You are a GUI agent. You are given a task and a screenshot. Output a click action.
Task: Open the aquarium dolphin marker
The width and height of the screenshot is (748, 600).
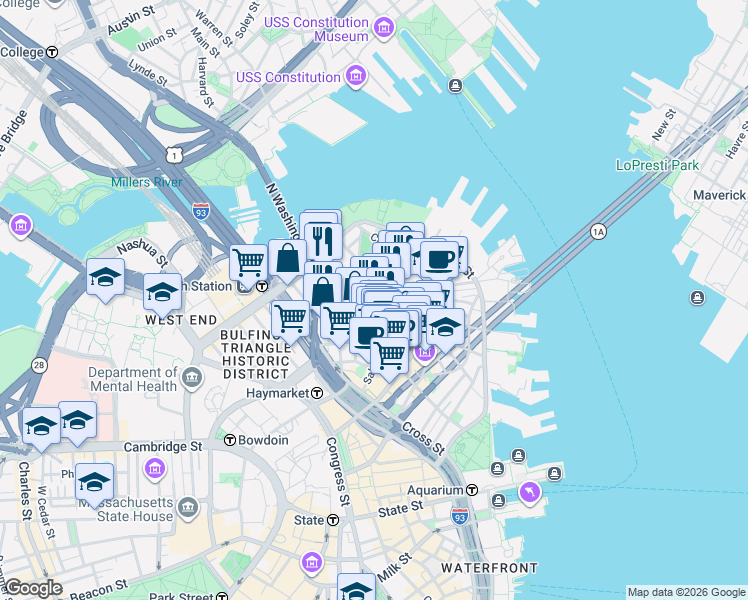(530, 492)
